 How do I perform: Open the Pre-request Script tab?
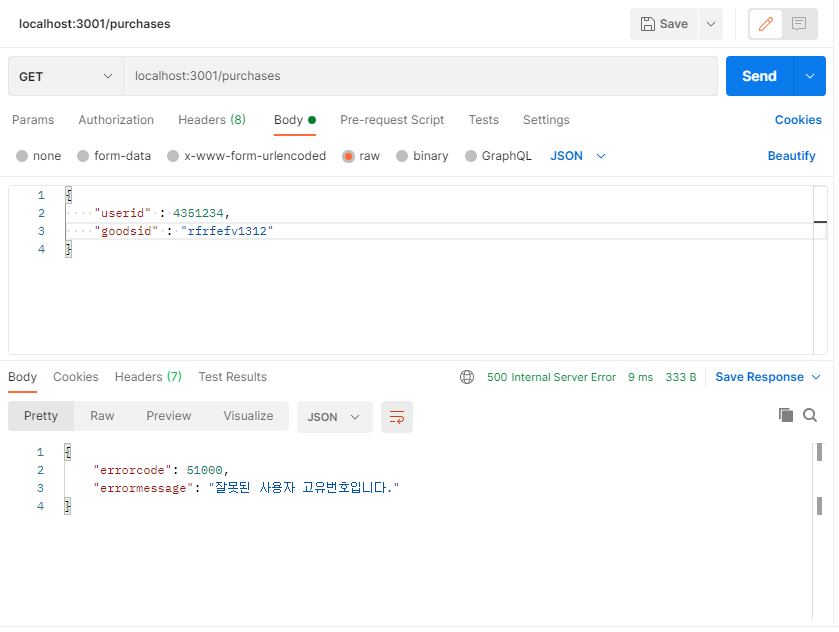pyautogui.click(x=392, y=120)
